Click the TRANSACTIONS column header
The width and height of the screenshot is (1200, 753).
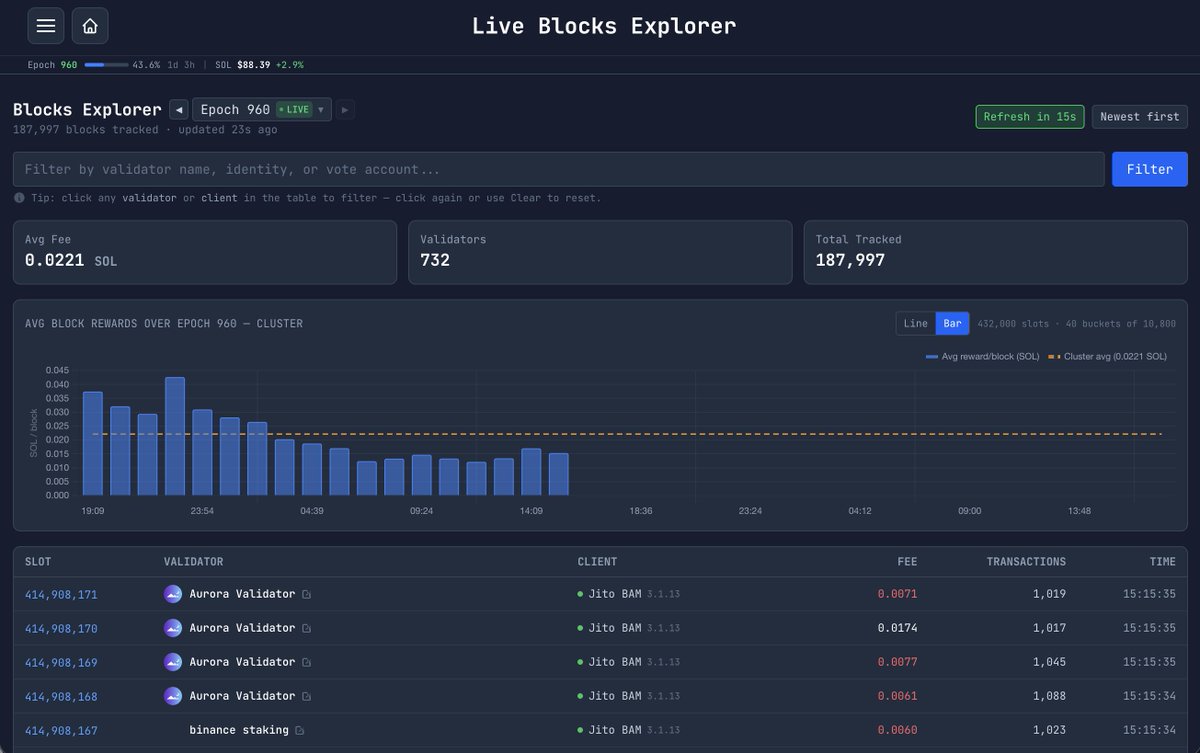click(1026, 562)
